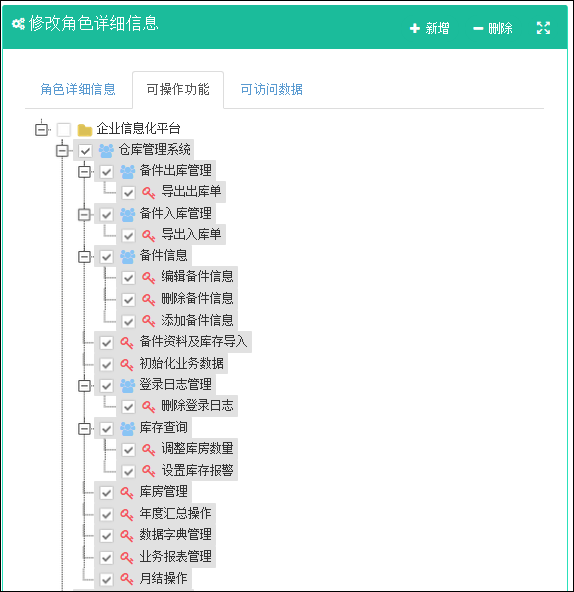574x592 pixels.
Task: Click the red key icon for 导出出库单
Action: (148, 193)
